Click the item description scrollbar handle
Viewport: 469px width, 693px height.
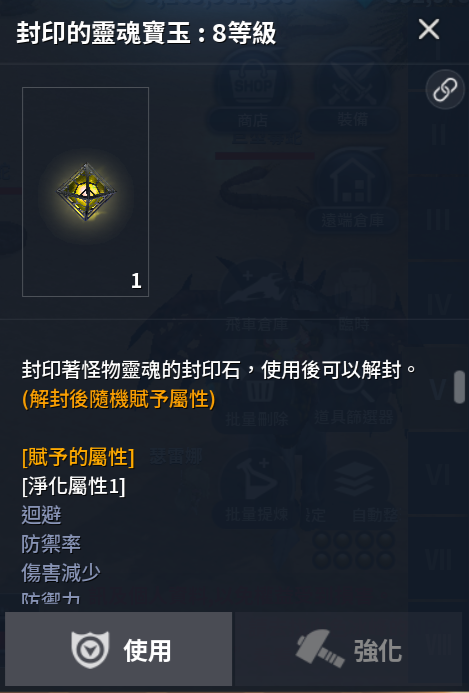point(459,387)
